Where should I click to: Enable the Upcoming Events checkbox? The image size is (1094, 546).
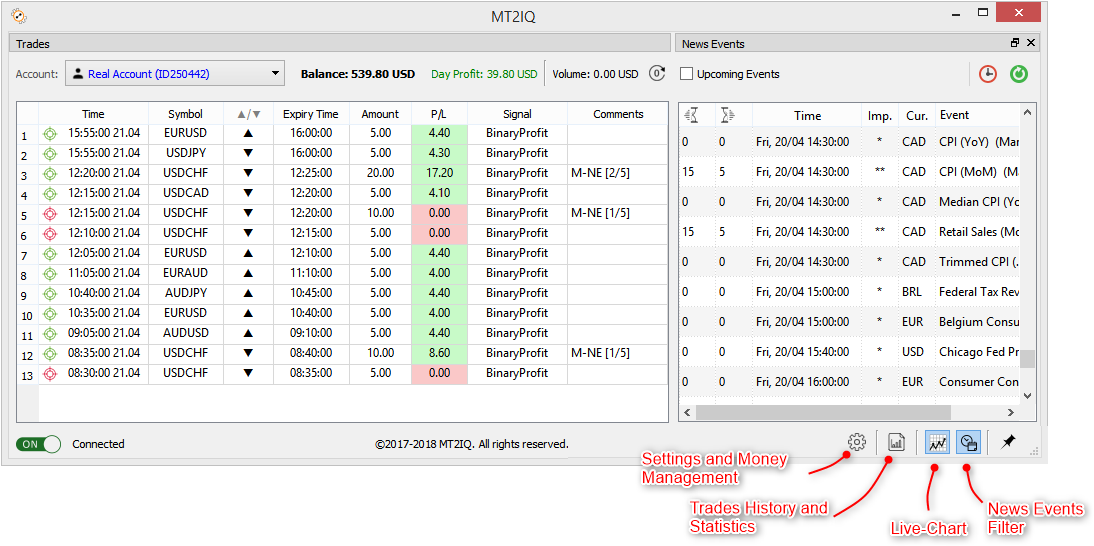point(687,74)
